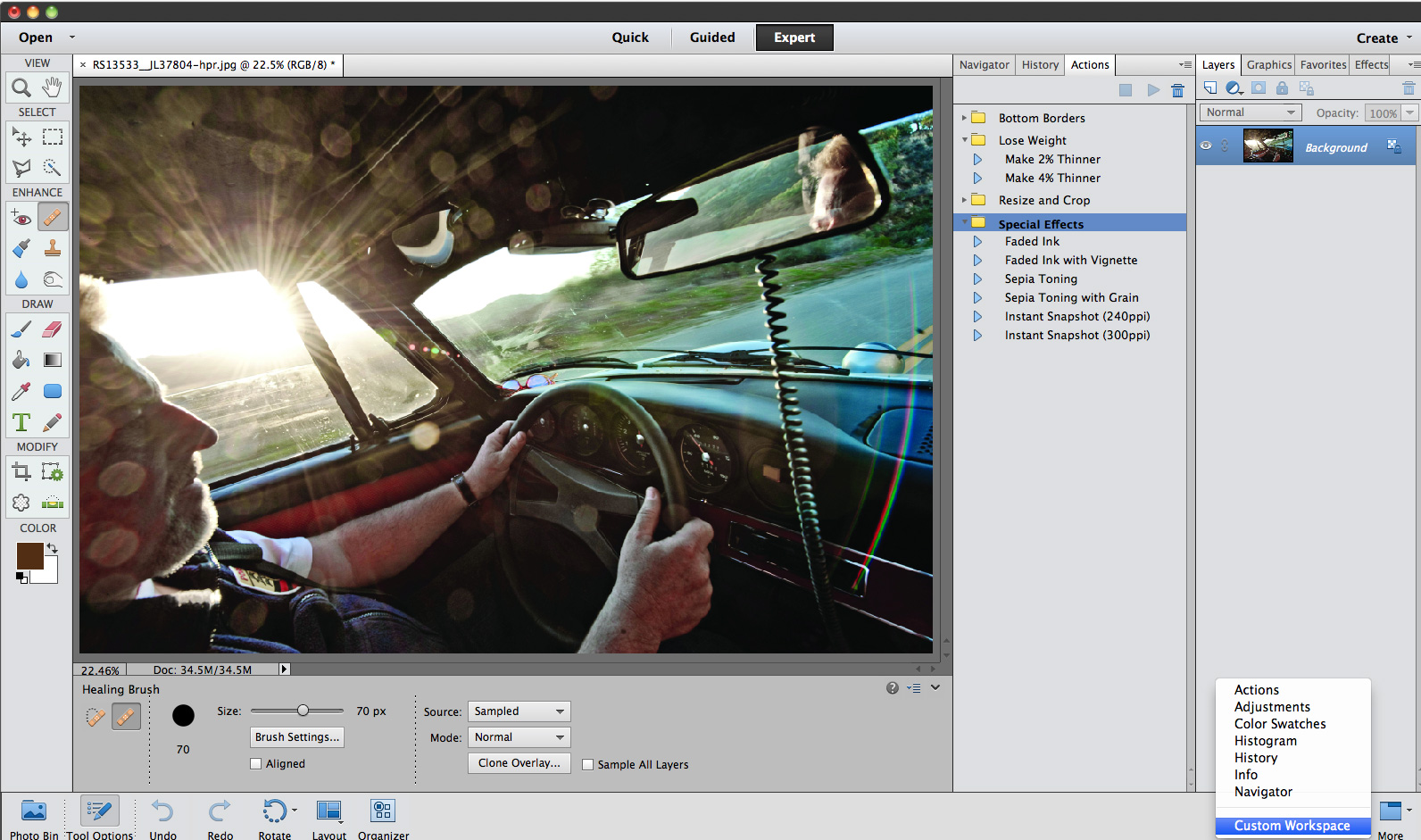The width and height of the screenshot is (1421, 840).
Task: Toggle Background layer visibility eye
Action: [x=1206, y=146]
